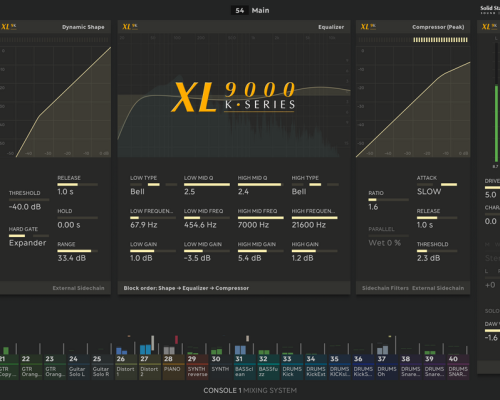The height and width of the screenshot is (400, 500).
Task: Toggle the compressor Attack SLOW switch
Action: pyautogui.click(x=437, y=184)
